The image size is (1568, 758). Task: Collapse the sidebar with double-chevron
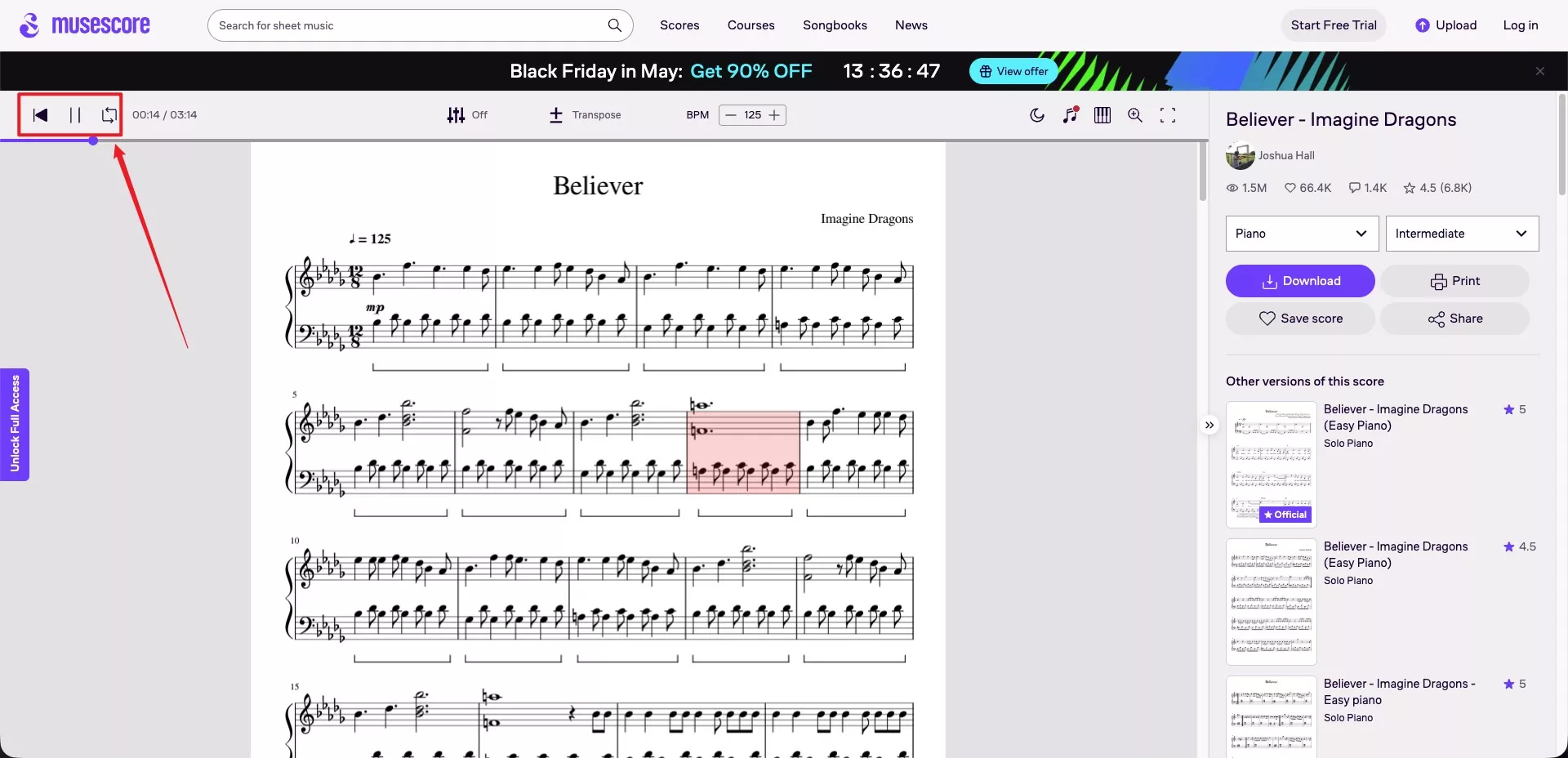tap(1209, 425)
